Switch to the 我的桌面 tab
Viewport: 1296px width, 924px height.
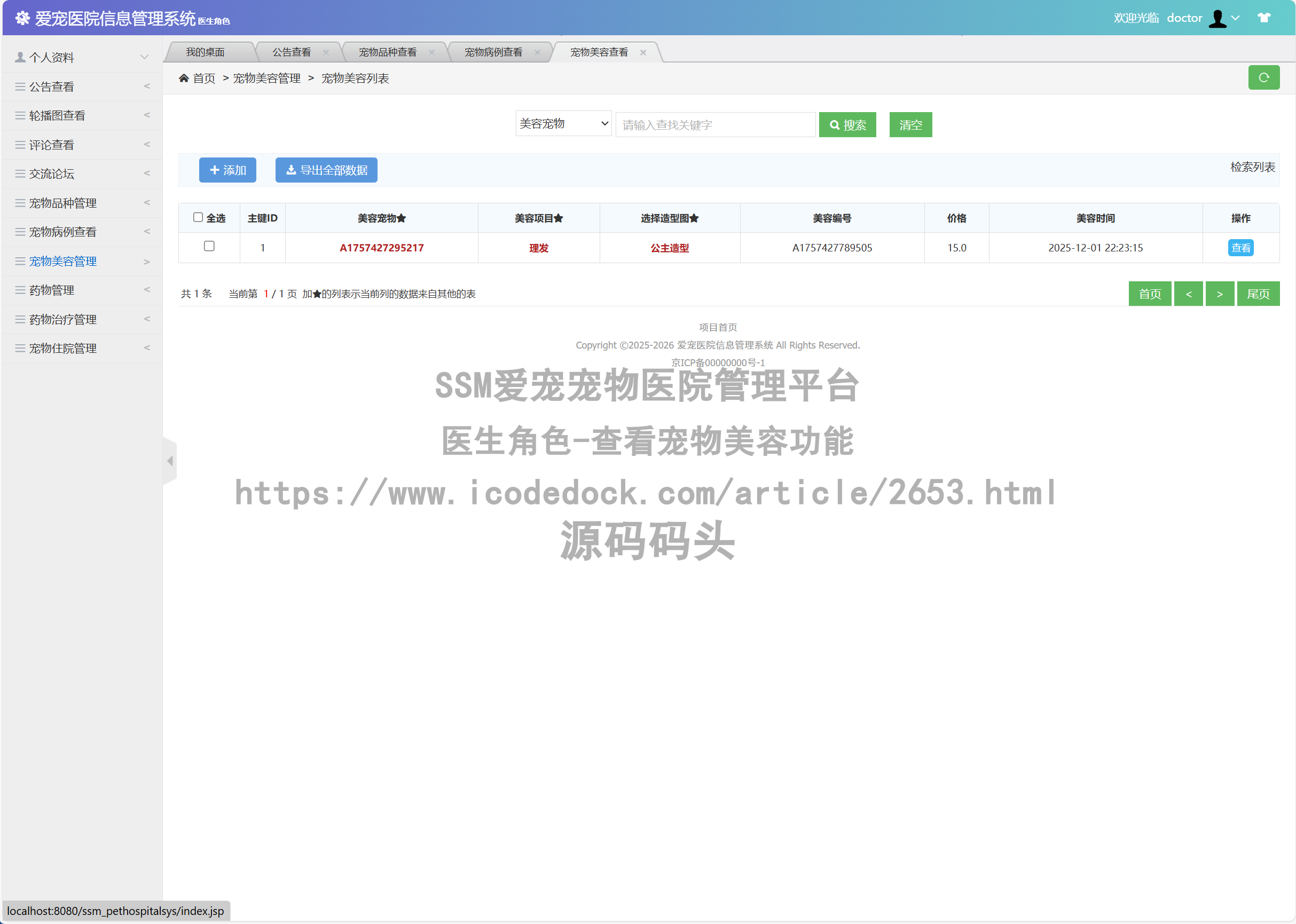205,52
